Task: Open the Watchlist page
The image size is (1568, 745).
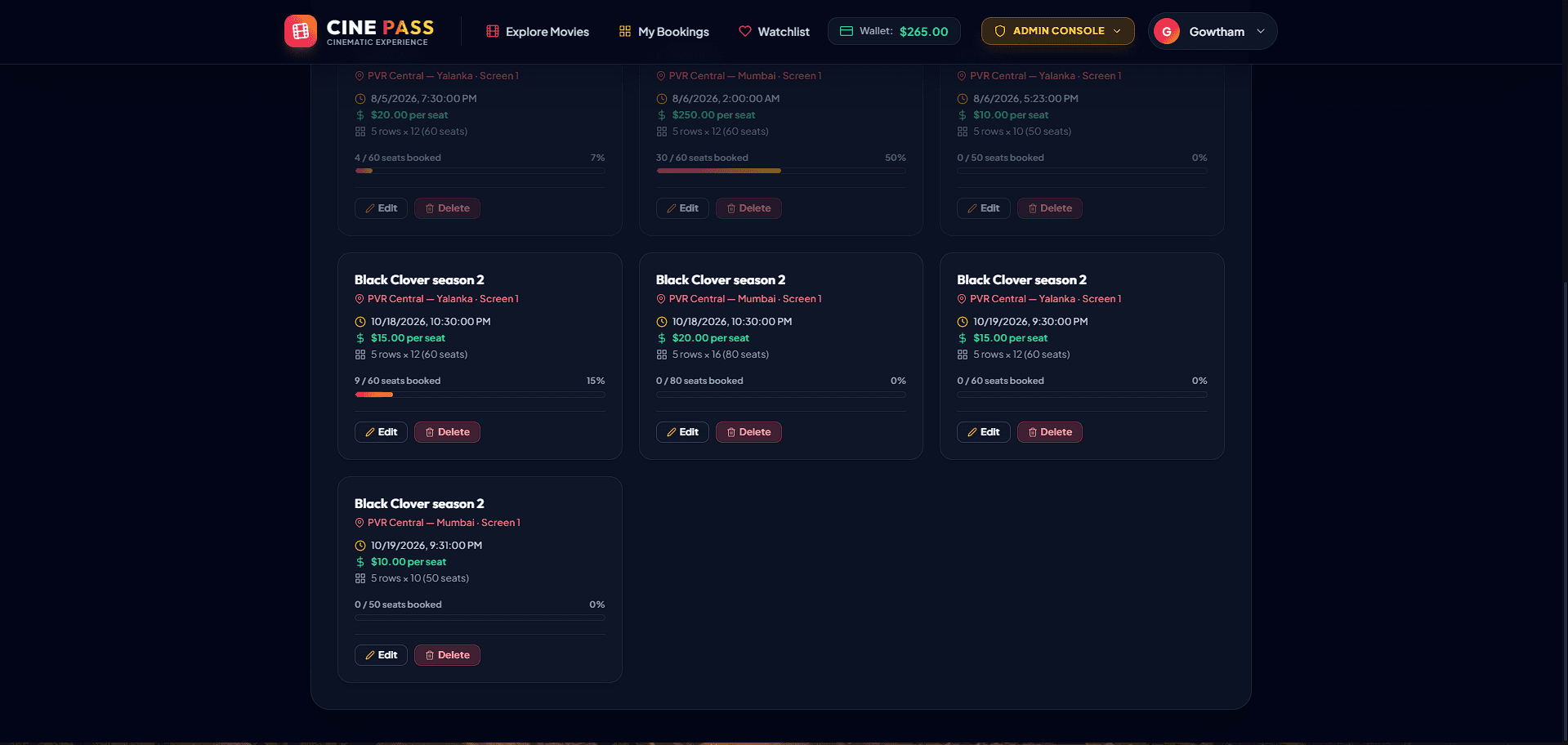Action: click(x=774, y=31)
